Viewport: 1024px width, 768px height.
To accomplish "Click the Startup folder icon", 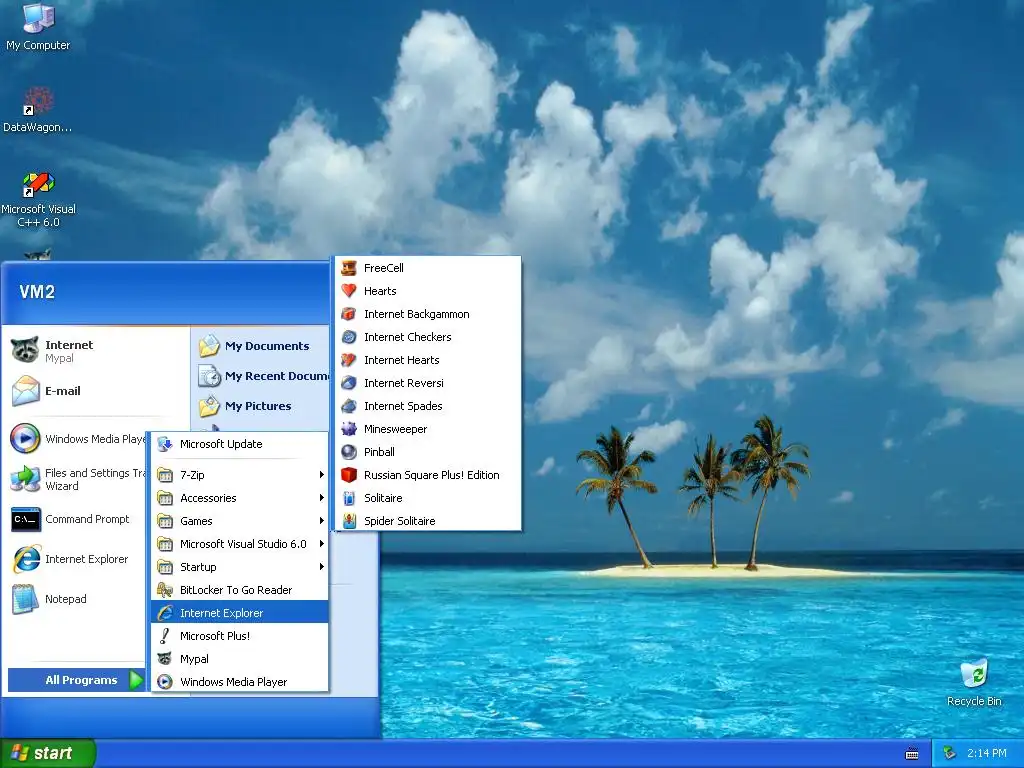I will [x=165, y=567].
